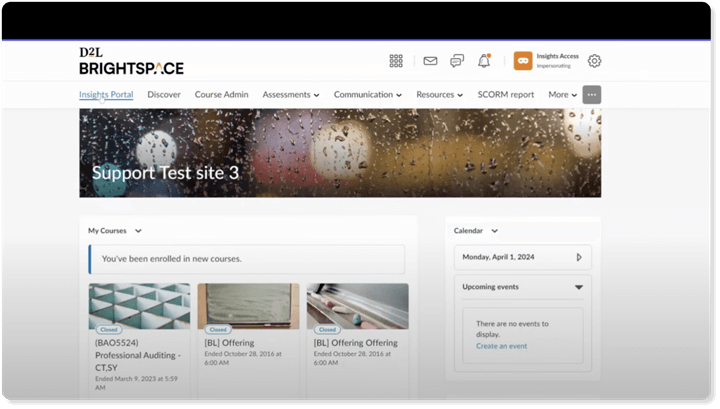
Task: Collapse the Upcoming events section
Action: (x=579, y=287)
